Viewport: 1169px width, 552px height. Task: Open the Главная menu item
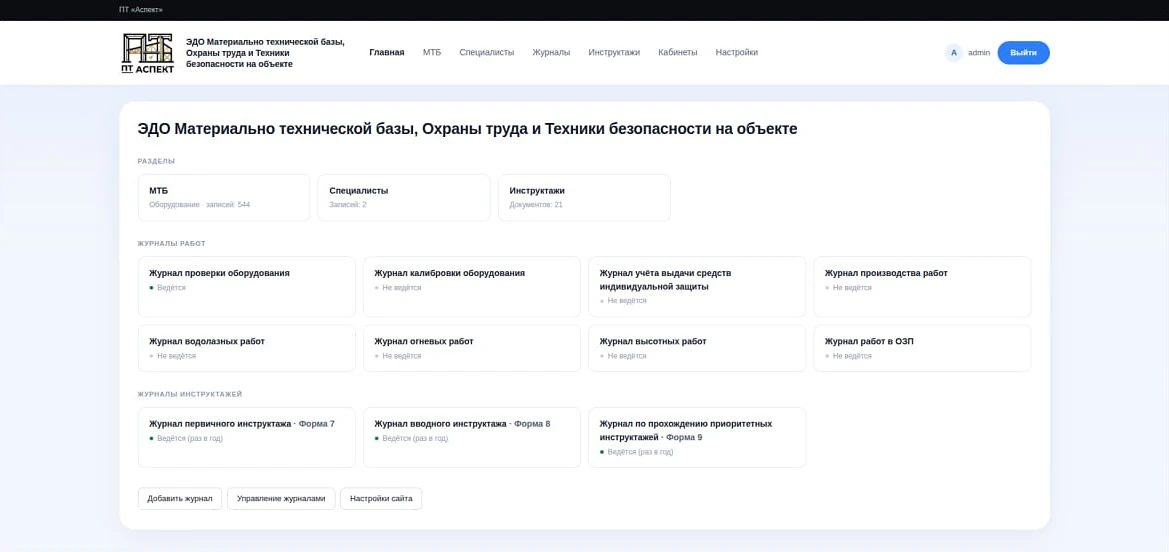[x=387, y=52]
